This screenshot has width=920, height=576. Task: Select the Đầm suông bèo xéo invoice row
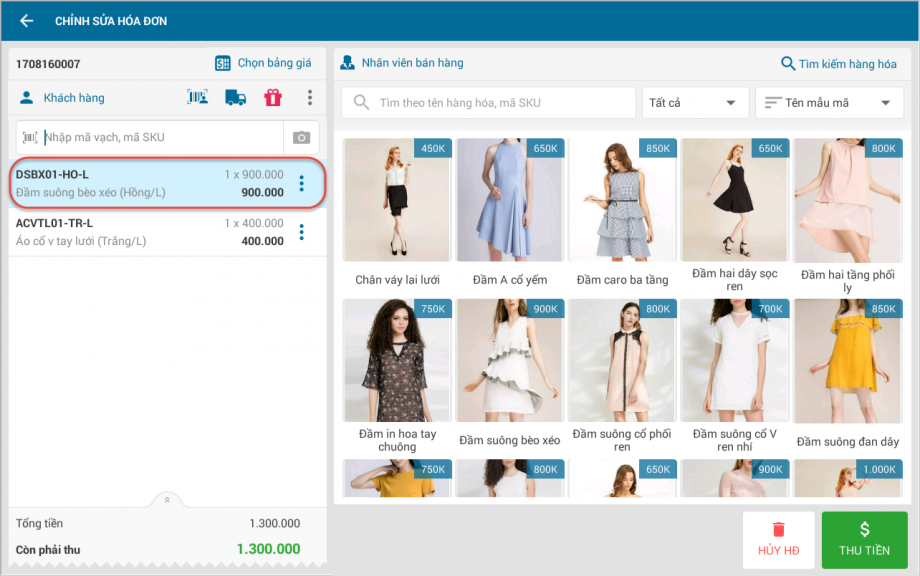pos(167,183)
